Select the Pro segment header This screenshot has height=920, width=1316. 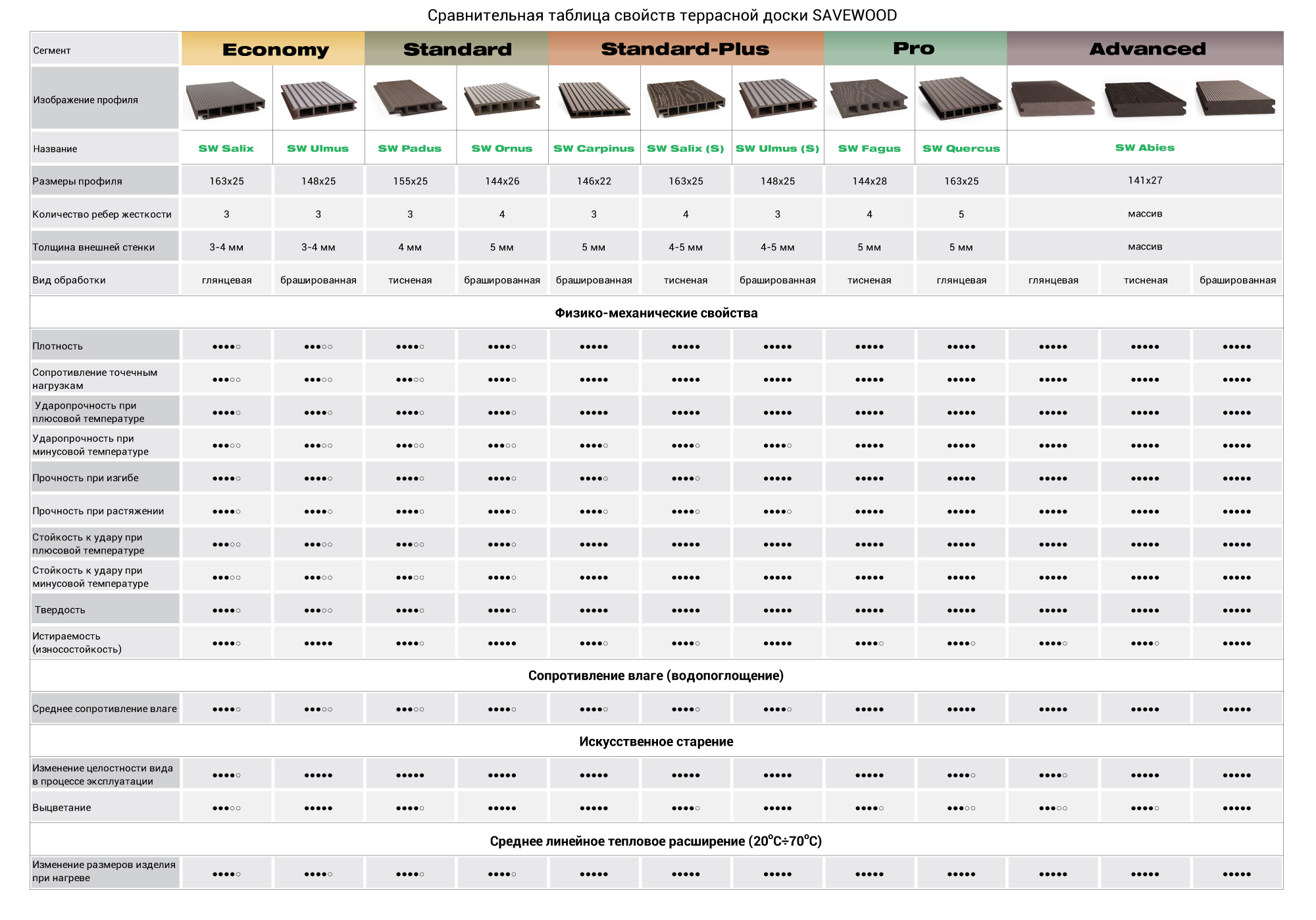[915, 49]
